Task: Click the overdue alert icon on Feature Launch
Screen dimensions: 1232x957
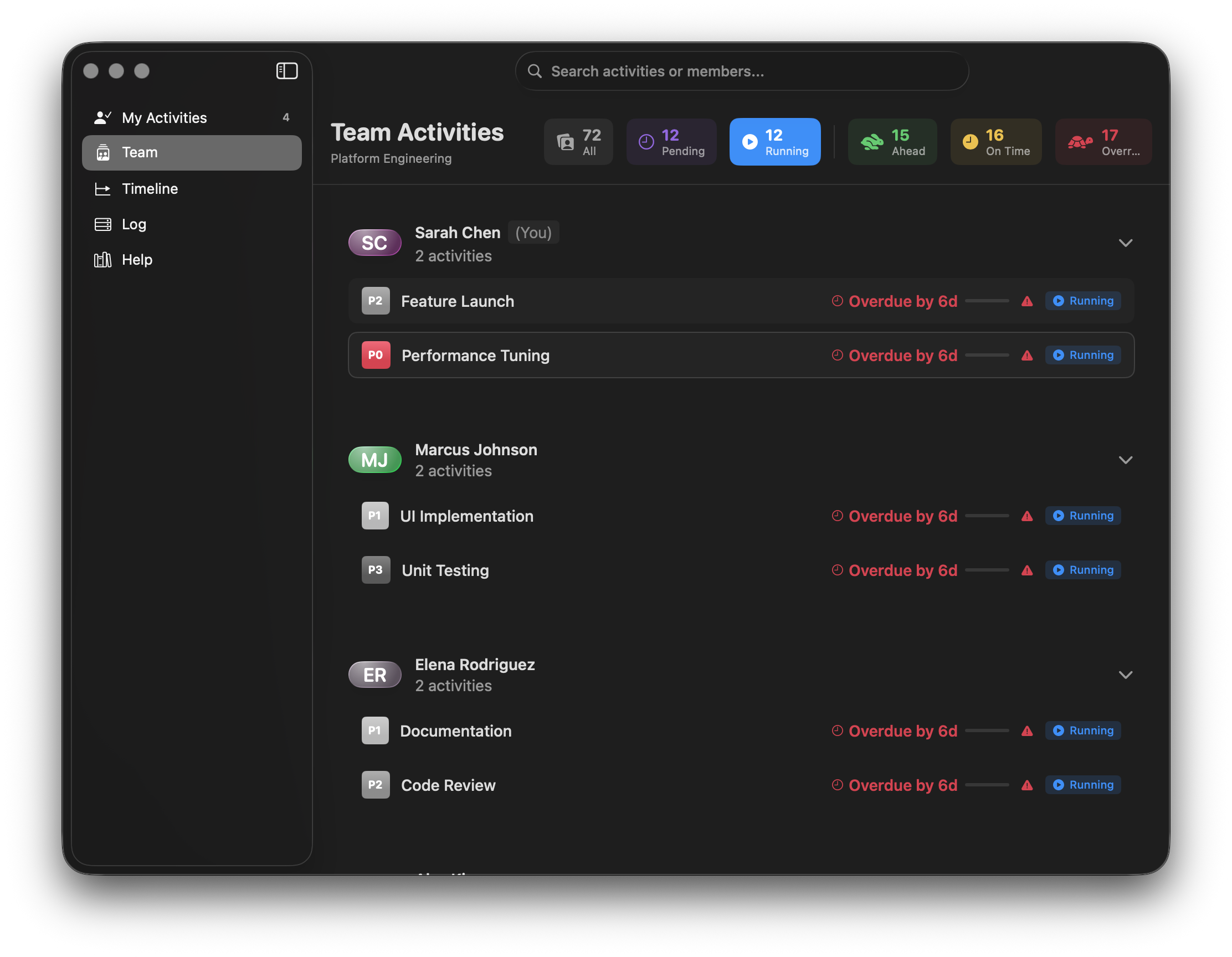Action: 1026,301
